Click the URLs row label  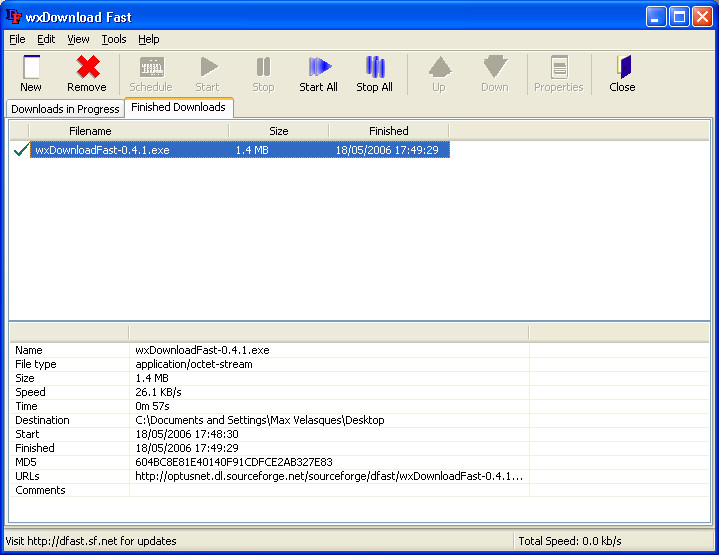28,476
